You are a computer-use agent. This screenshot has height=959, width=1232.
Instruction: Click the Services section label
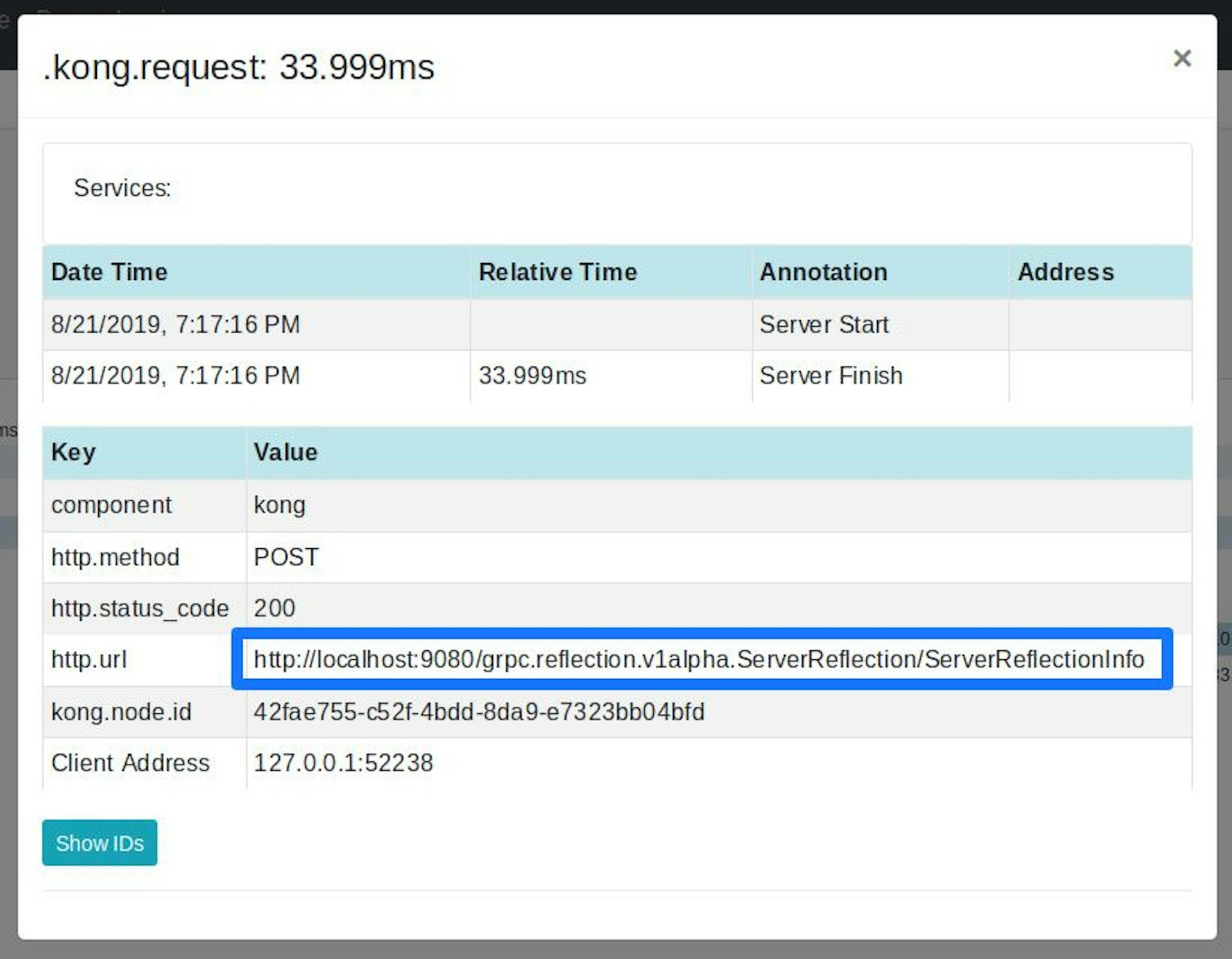[123, 188]
